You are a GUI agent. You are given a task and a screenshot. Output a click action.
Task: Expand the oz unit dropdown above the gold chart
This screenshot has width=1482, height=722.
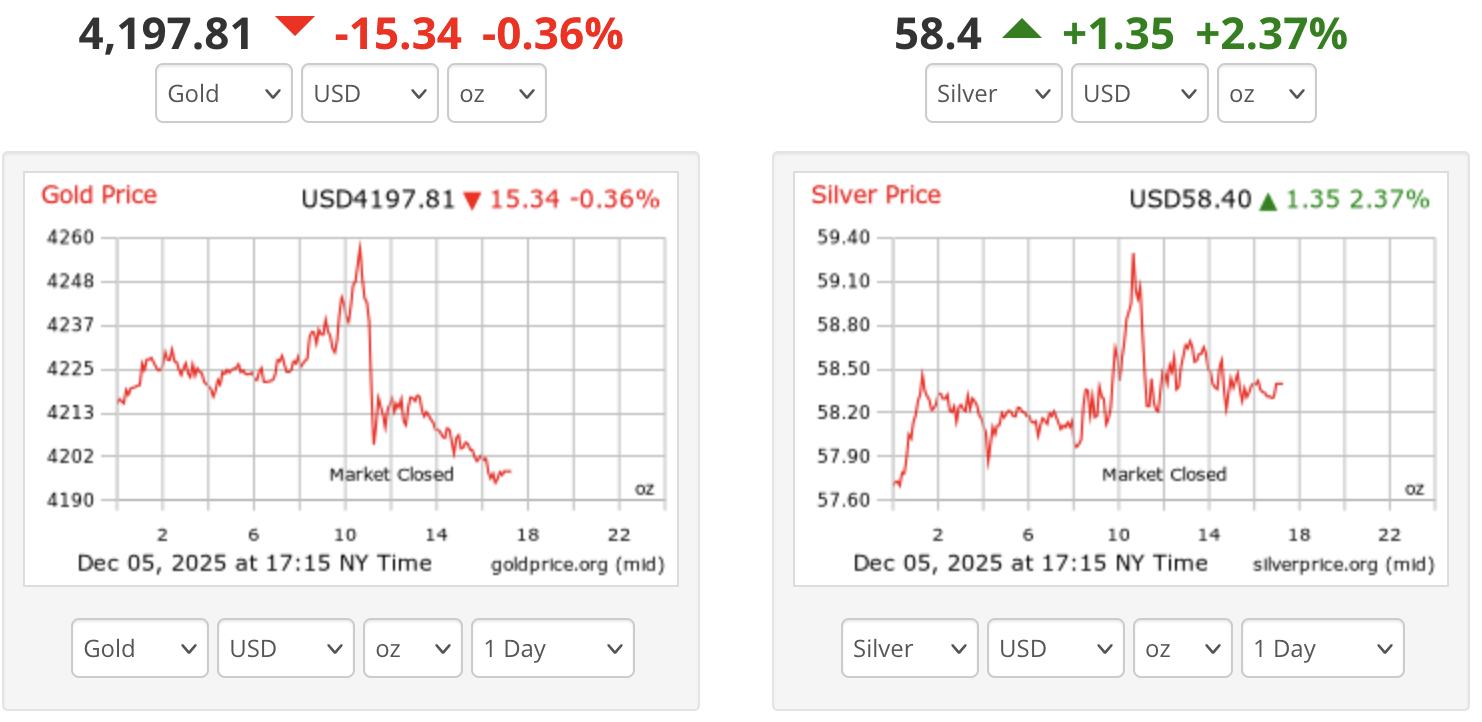(x=496, y=94)
